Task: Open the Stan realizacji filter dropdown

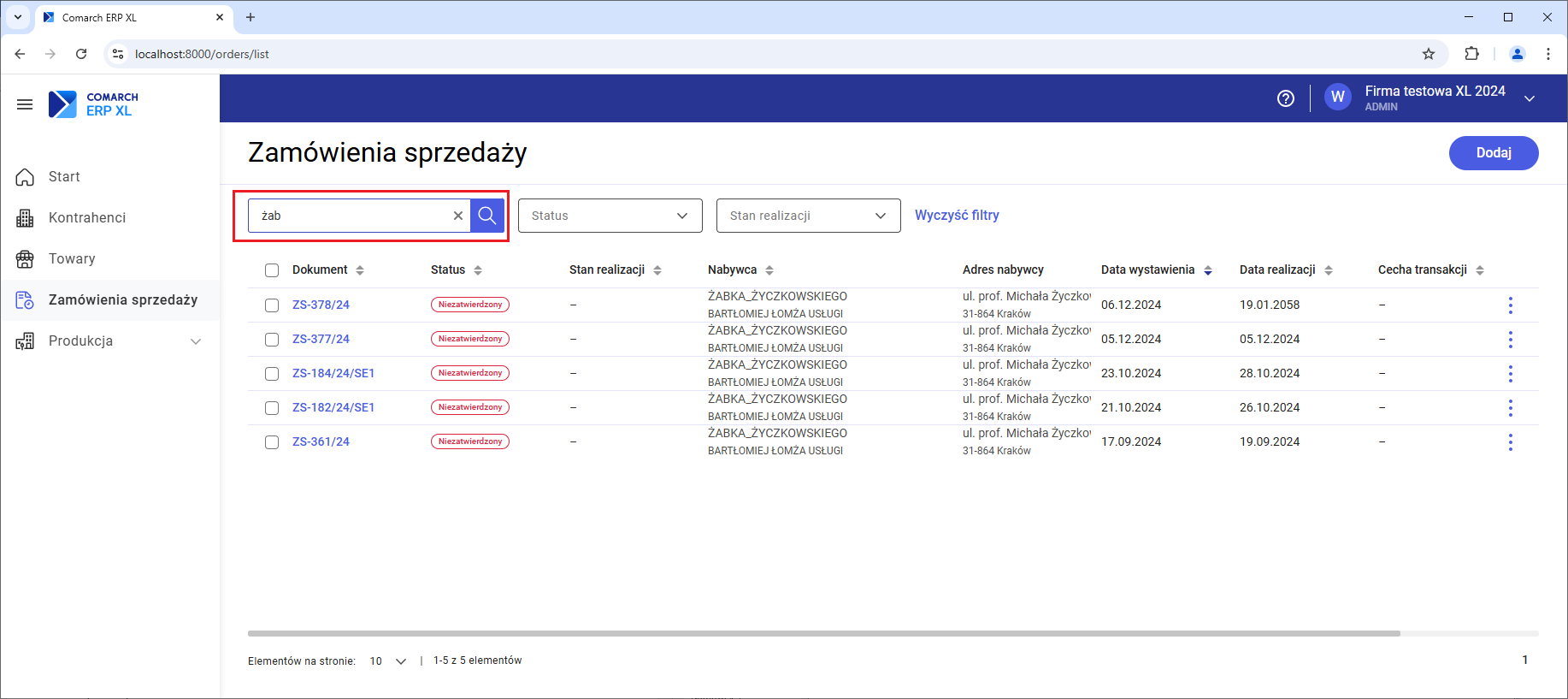Action: click(809, 216)
